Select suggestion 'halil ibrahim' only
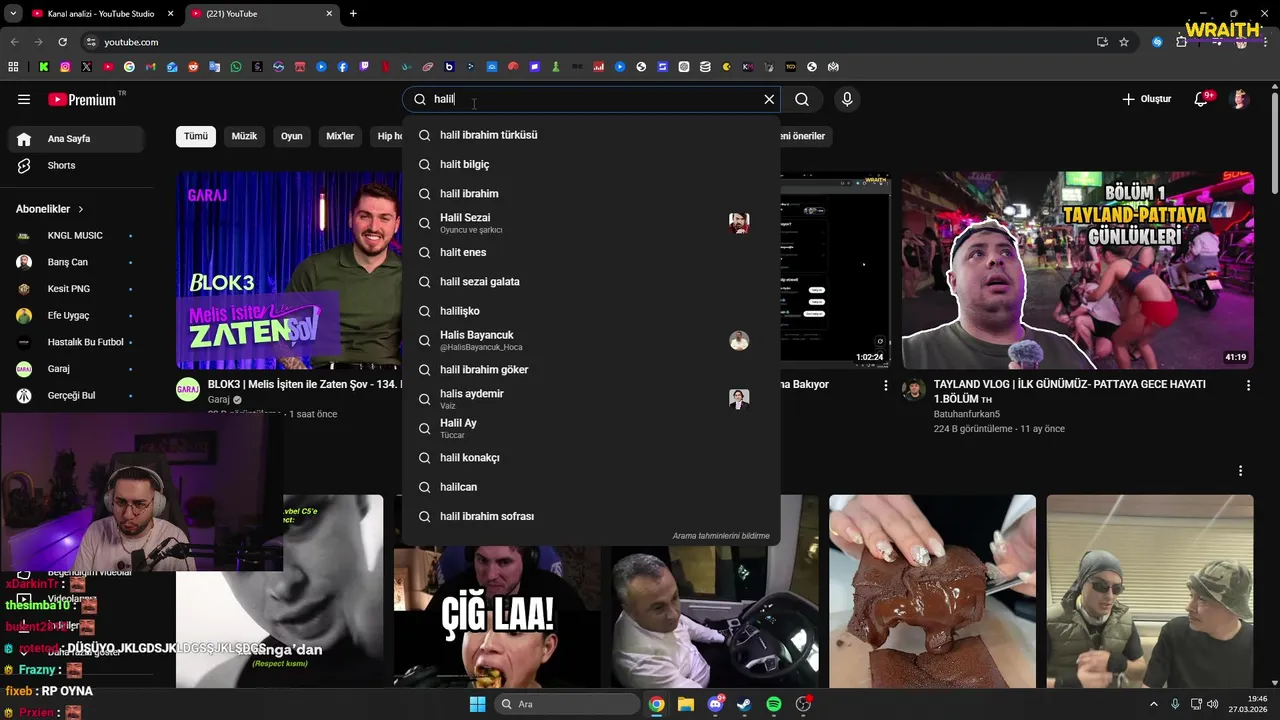The image size is (1280, 720). click(591, 193)
